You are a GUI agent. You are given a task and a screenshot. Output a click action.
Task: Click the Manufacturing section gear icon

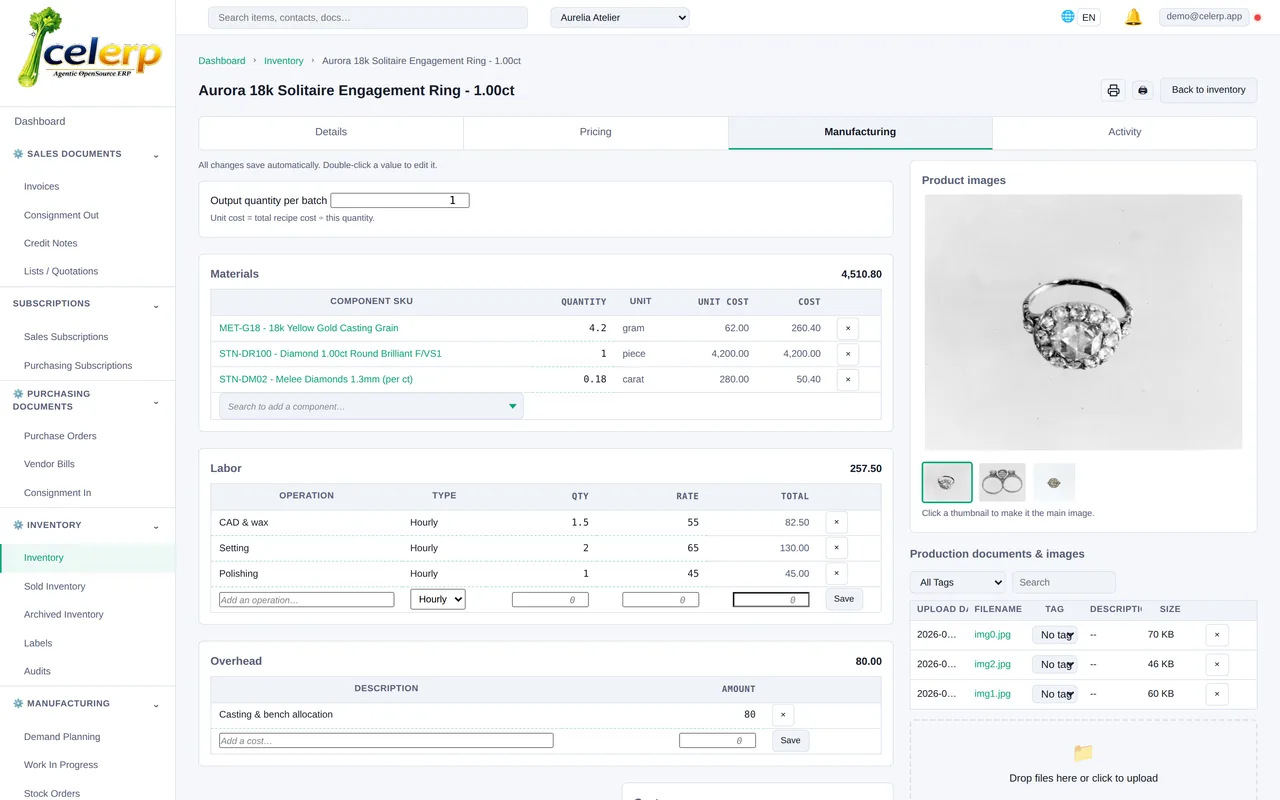coord(18,704)
